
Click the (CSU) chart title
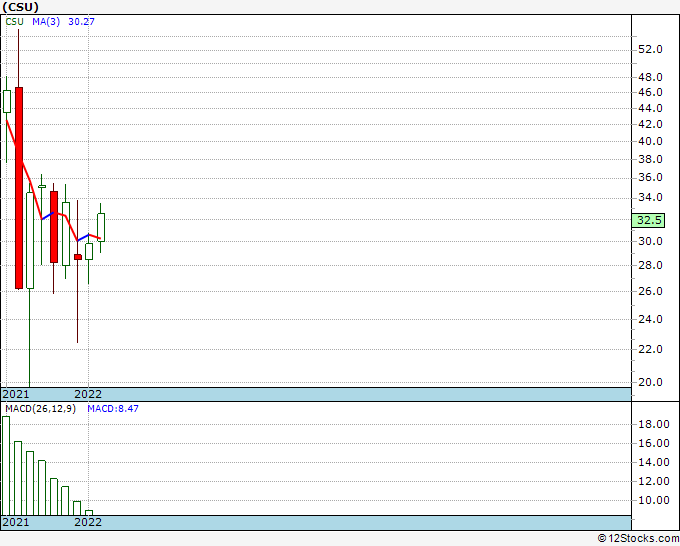click(20, 7)
